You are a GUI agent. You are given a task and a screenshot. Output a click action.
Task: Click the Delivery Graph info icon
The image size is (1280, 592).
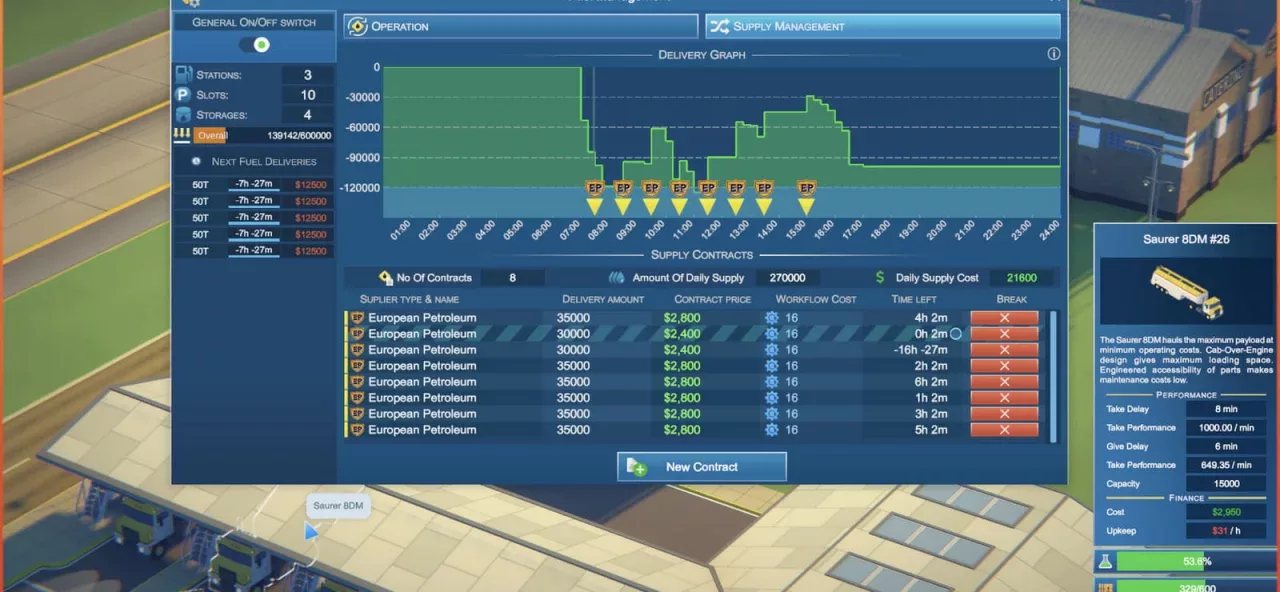point(1053,55)
